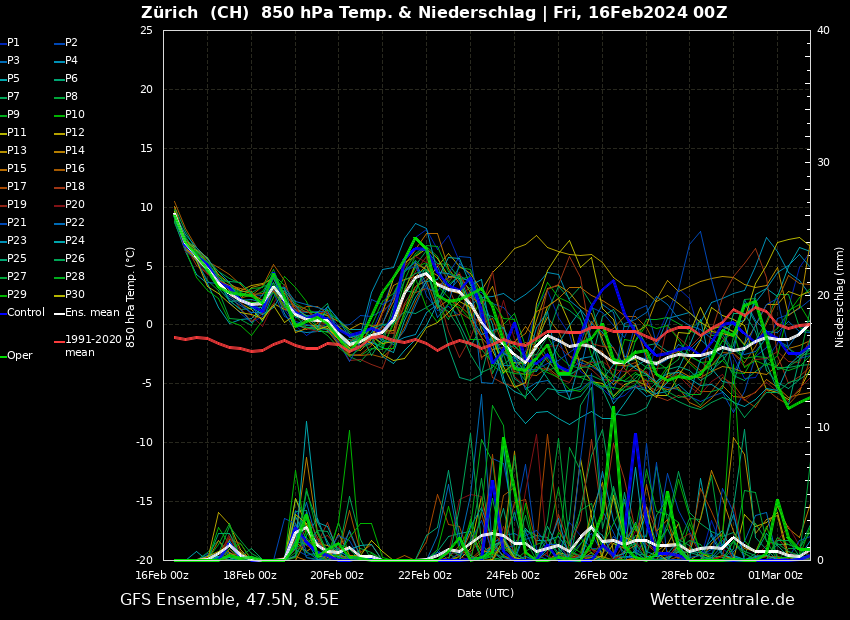Click legend label P13
The height and width of the screenshot is (620, 850).
click(17, 150)
